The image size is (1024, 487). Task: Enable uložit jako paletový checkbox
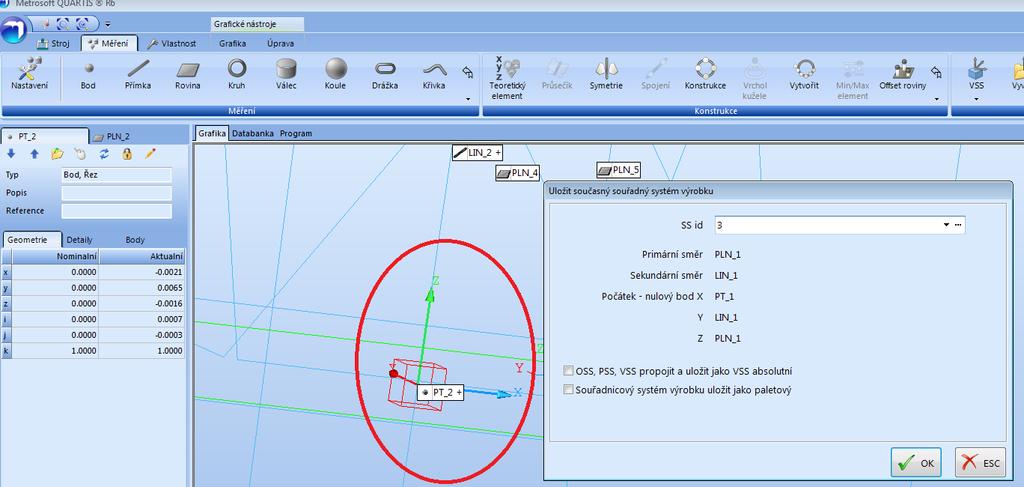coord(568,390)
